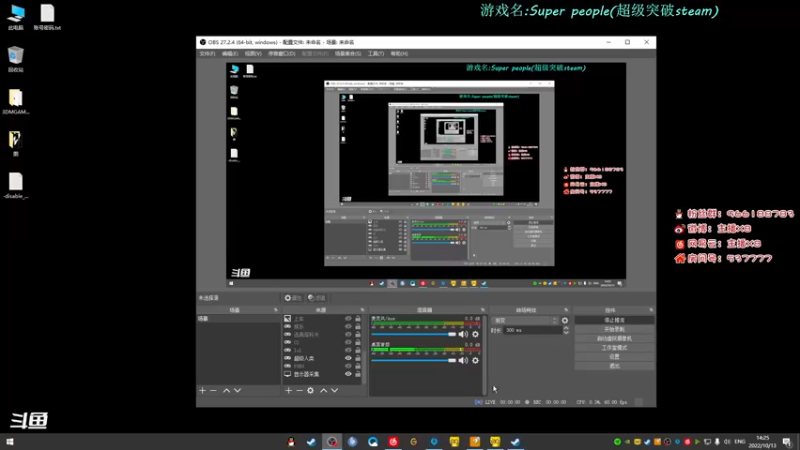
Task: Move the scene down in the scenes list
Action: [x=238, y=390]
